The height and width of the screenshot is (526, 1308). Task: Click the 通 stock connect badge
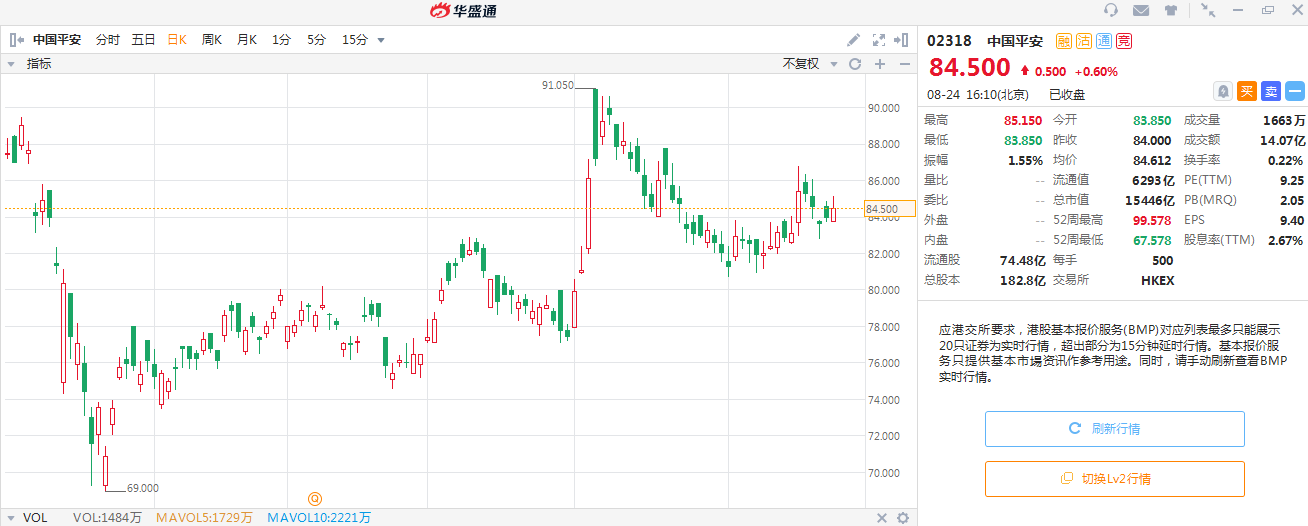1103,41
